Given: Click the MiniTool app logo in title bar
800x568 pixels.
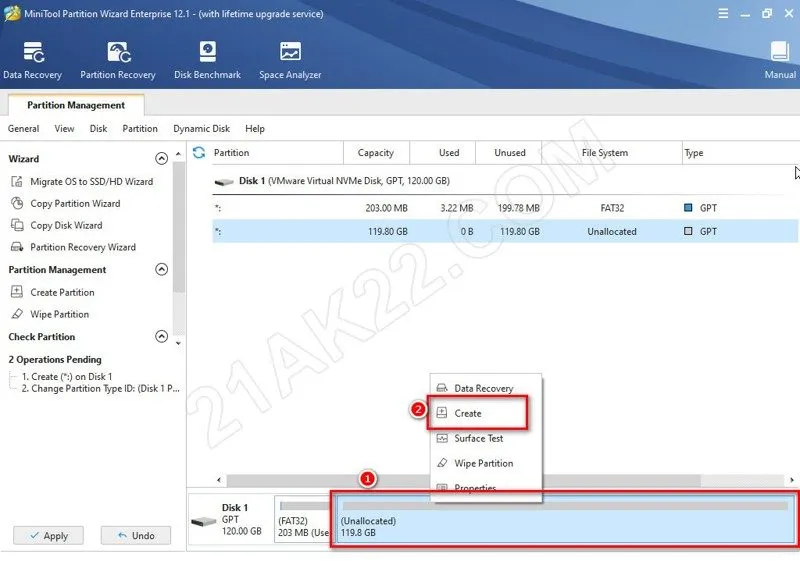Looking at the screenshot, I should click(12, 13).
